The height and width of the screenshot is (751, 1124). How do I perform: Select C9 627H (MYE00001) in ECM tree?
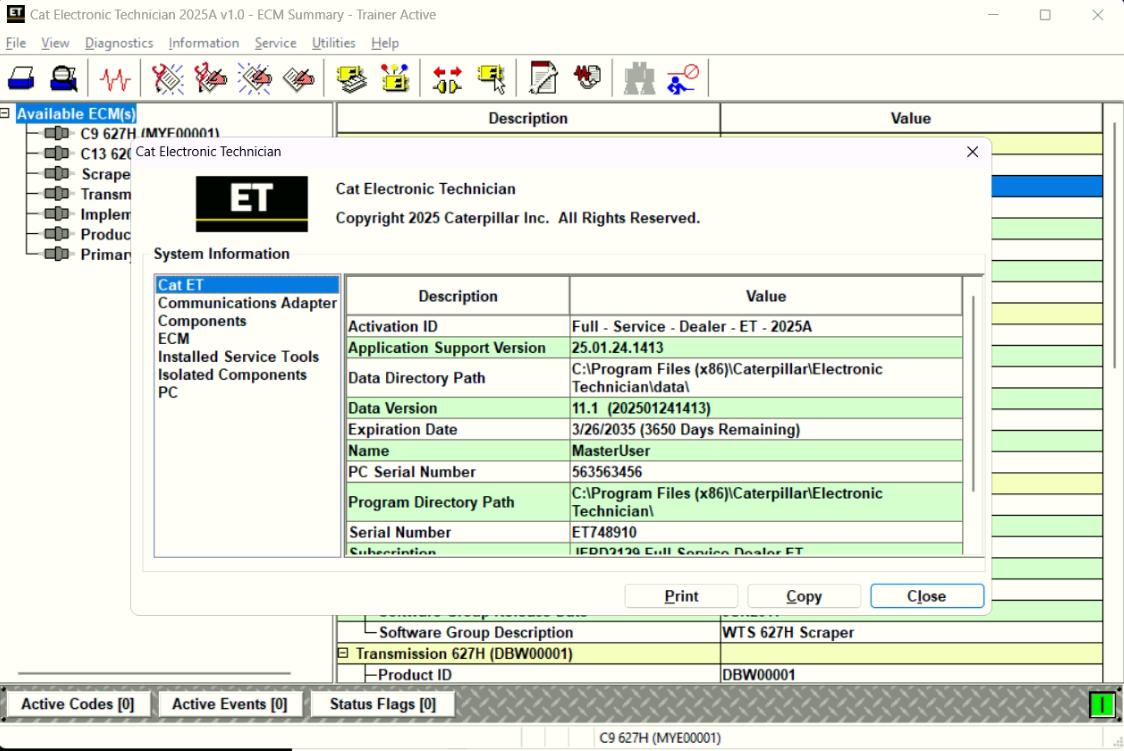coord(150,133)
